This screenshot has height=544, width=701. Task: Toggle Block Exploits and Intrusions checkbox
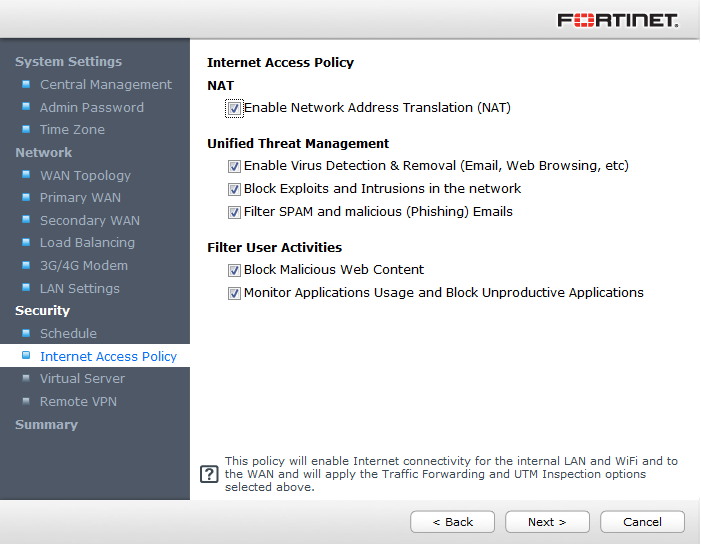pos(234,189)
